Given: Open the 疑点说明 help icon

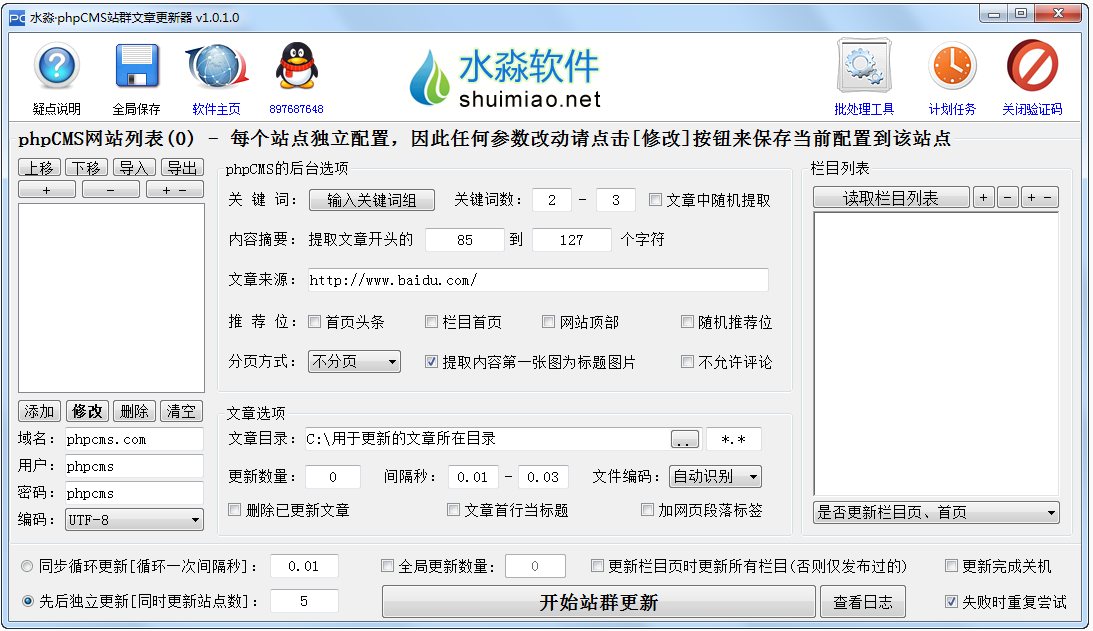Looking at the screenshot, I should point(57,66).
